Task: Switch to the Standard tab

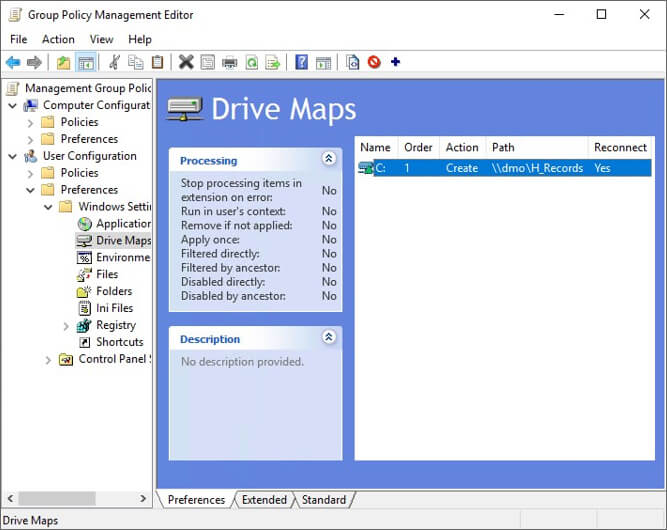Action: [x=324, y=500]
